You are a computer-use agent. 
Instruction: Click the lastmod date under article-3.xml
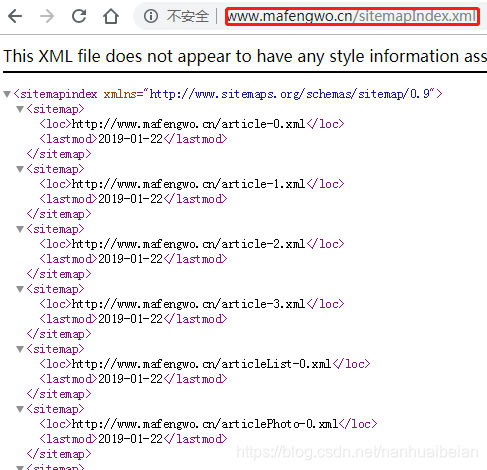tap(130, 319)
